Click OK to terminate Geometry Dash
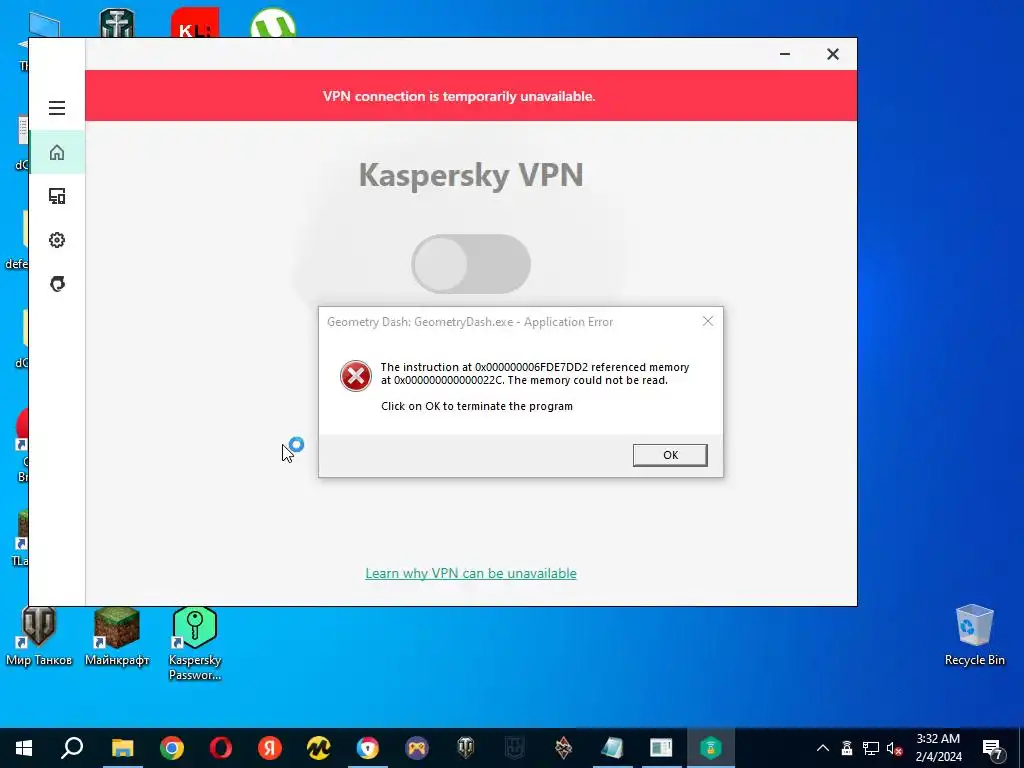The height and width of the screenshot is (768, 1024). tap(670, 455)
